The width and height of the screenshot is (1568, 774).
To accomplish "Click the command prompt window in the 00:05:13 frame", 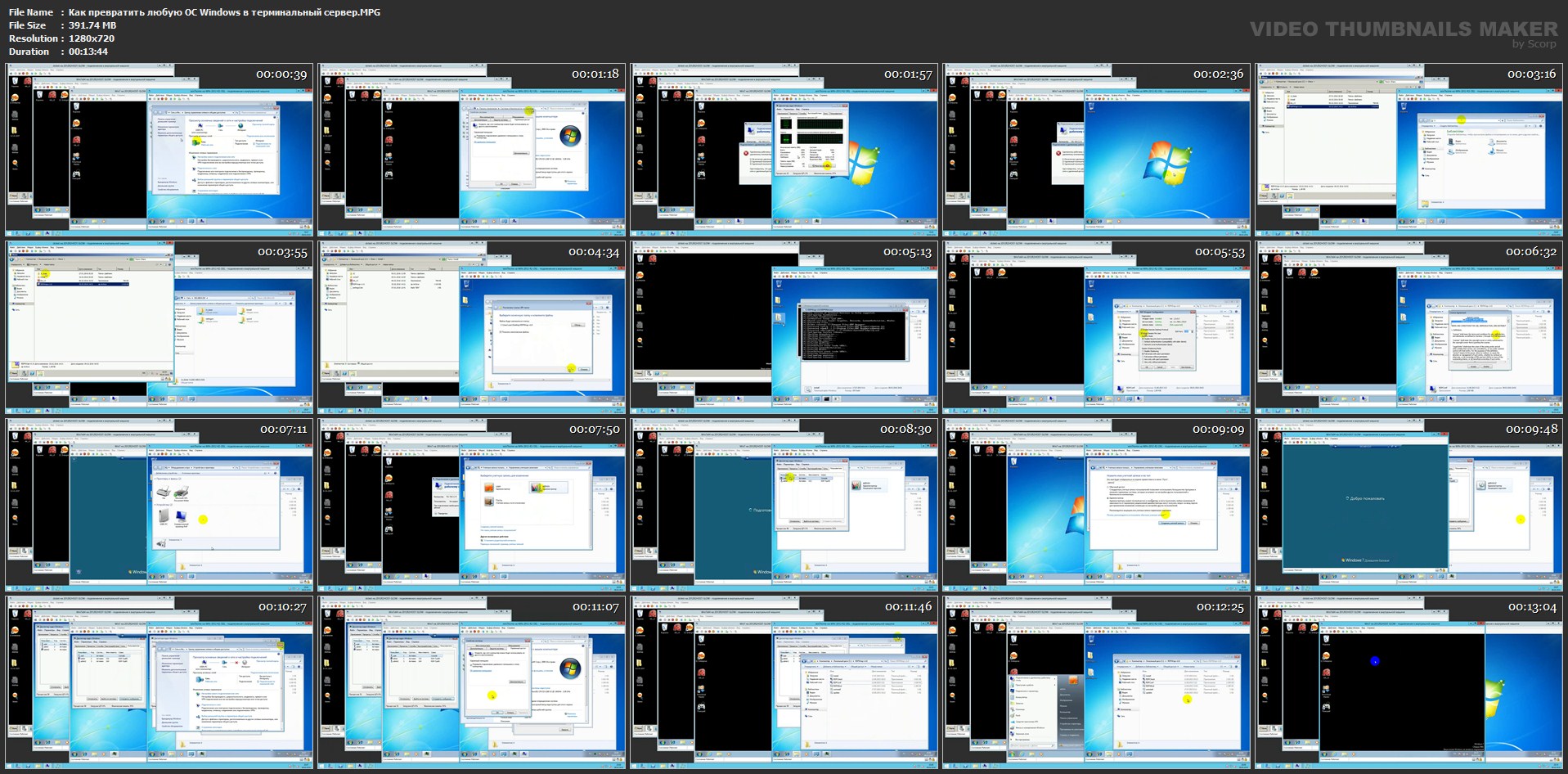I will coord(854,334).
